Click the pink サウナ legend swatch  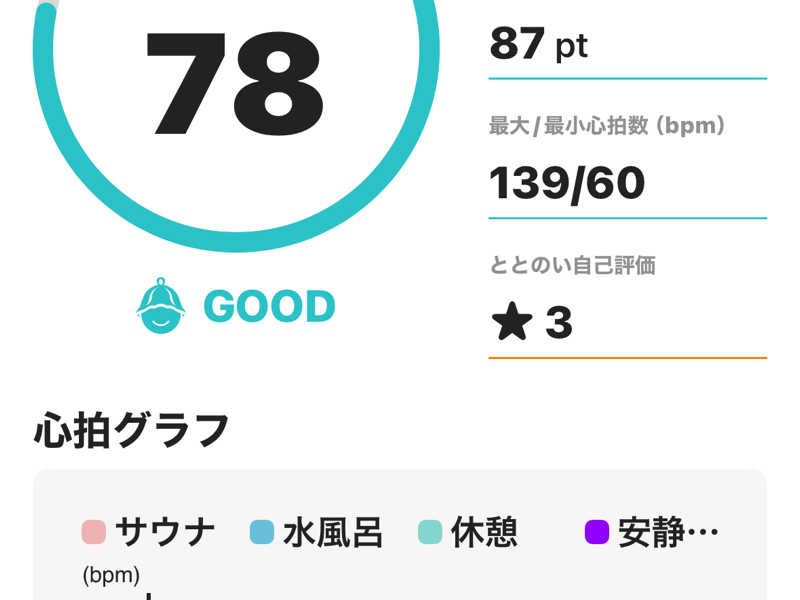(x=94, y=532)
